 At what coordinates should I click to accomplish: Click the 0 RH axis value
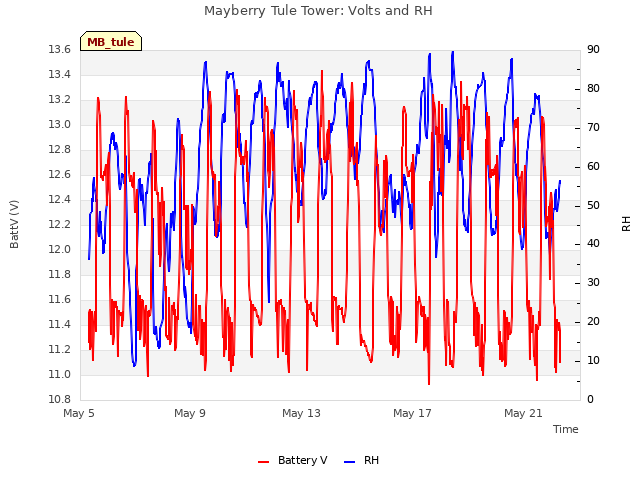point(590,399)
